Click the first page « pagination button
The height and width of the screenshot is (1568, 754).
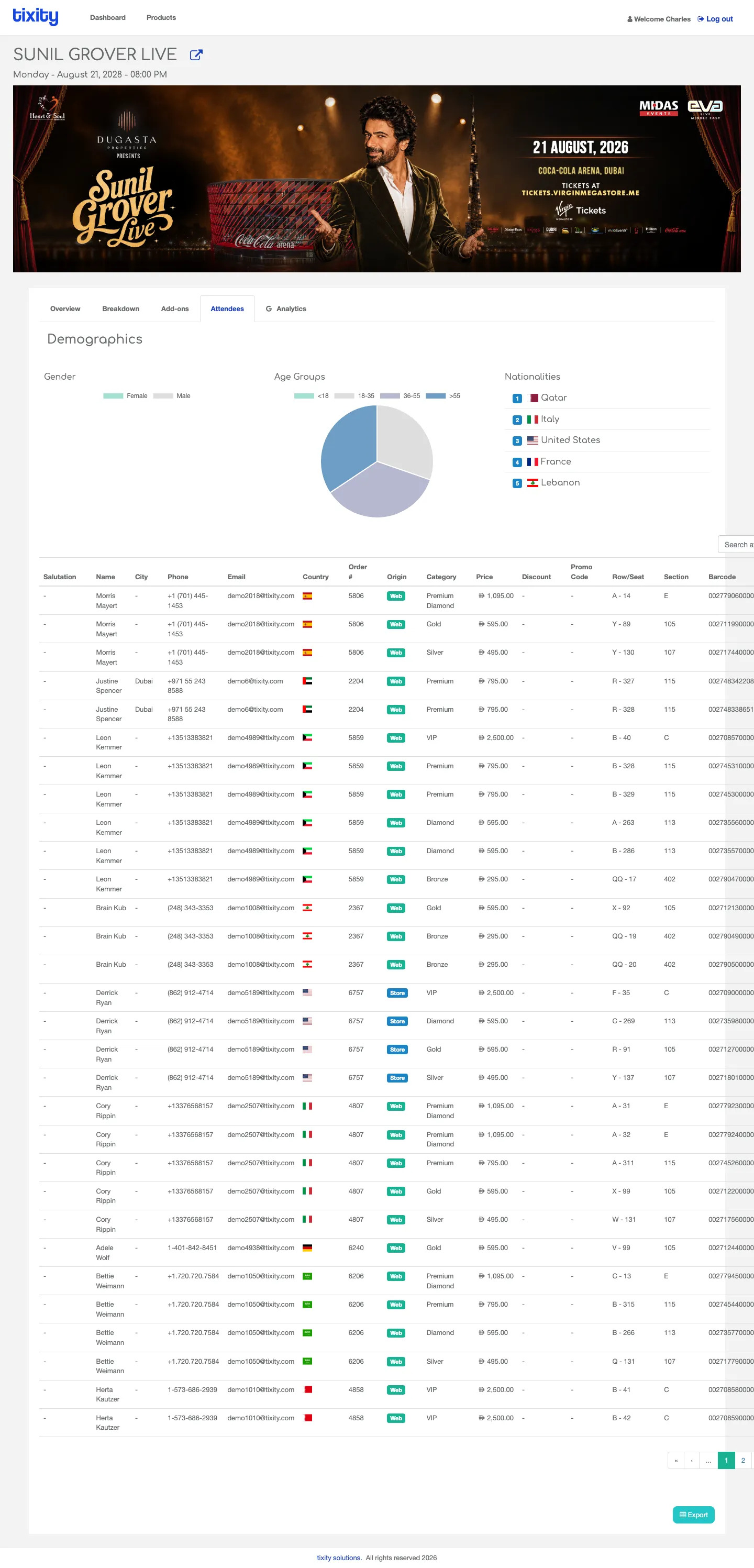click(x=675, y=1460)
